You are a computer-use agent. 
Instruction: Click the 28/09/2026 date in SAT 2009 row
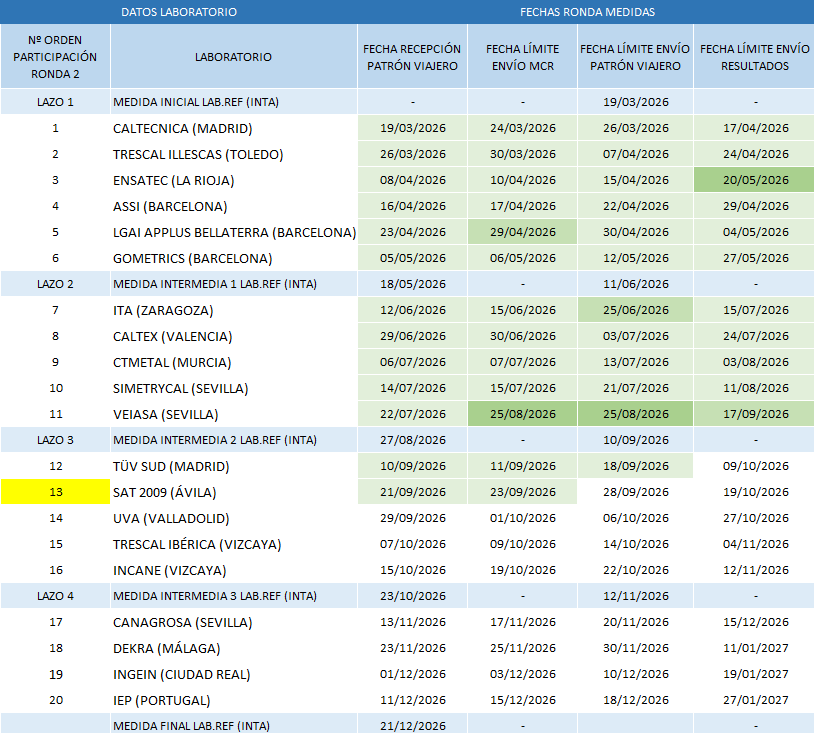[635, 492]
